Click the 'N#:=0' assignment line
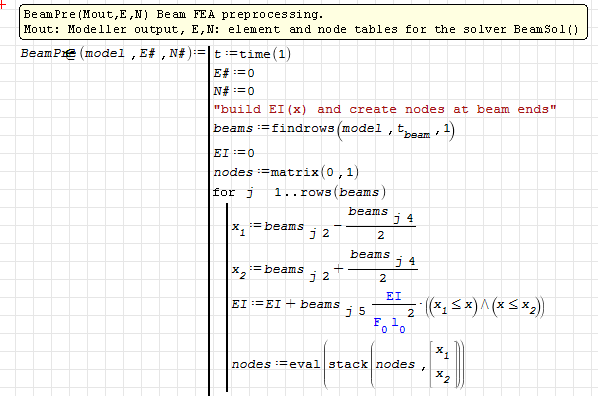598x396 pixels. pyautogui.click(x=234, y=91)
